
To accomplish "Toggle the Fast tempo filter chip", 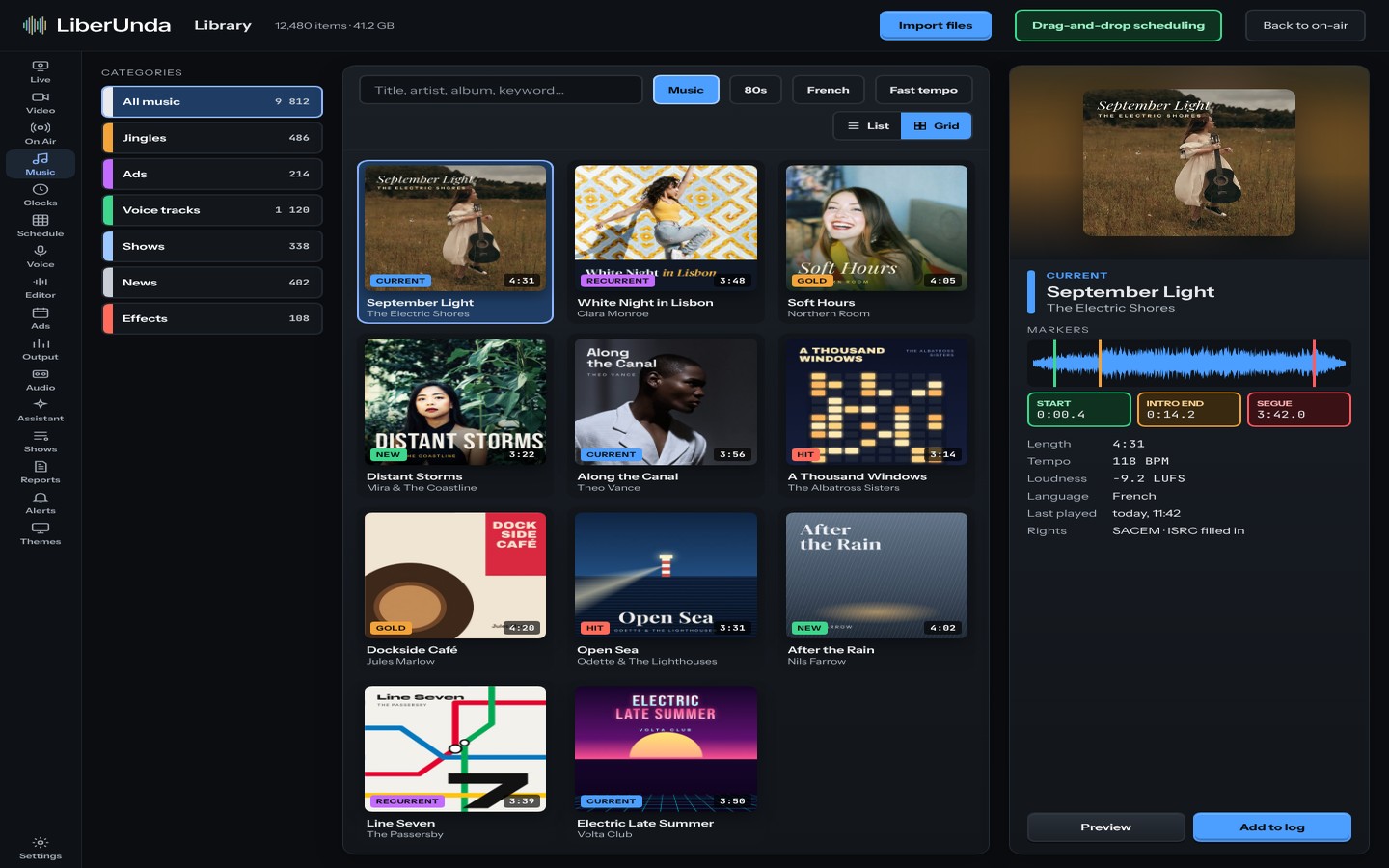I will 923,90.
